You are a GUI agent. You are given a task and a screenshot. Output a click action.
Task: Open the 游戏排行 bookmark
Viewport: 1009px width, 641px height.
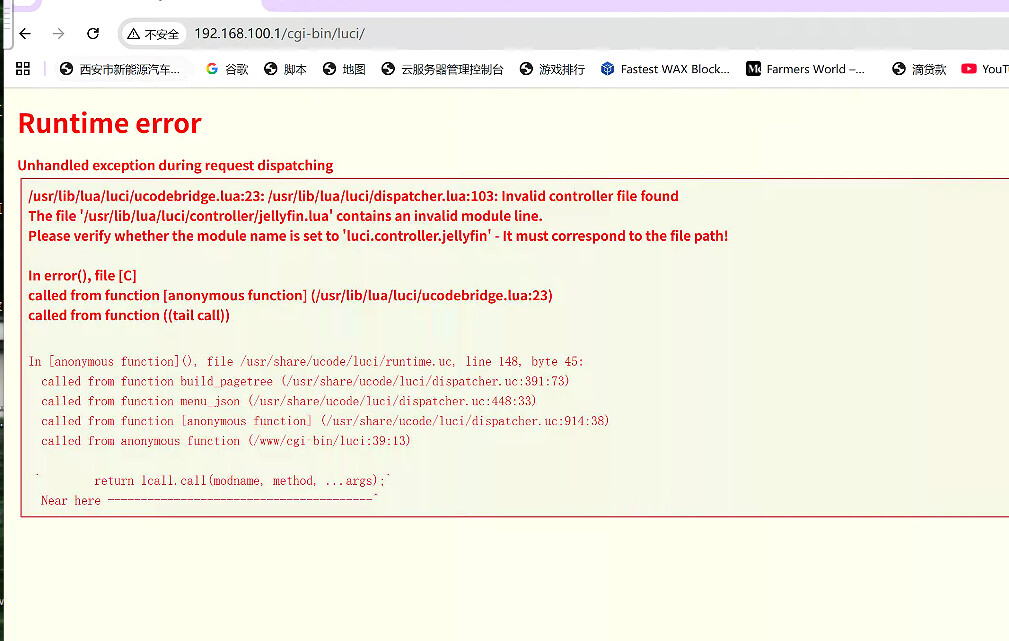[553, 69]
